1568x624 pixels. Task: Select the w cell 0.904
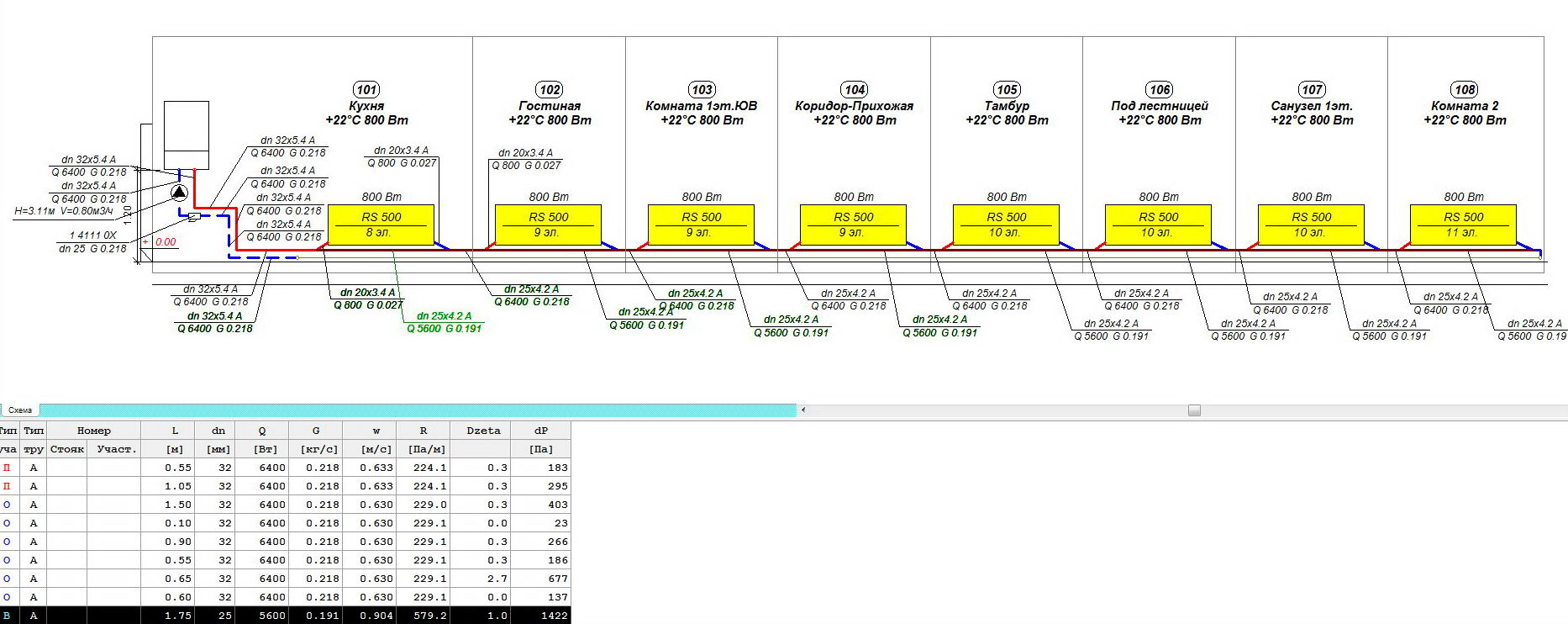pyautogui.click(x=370, y=616)
